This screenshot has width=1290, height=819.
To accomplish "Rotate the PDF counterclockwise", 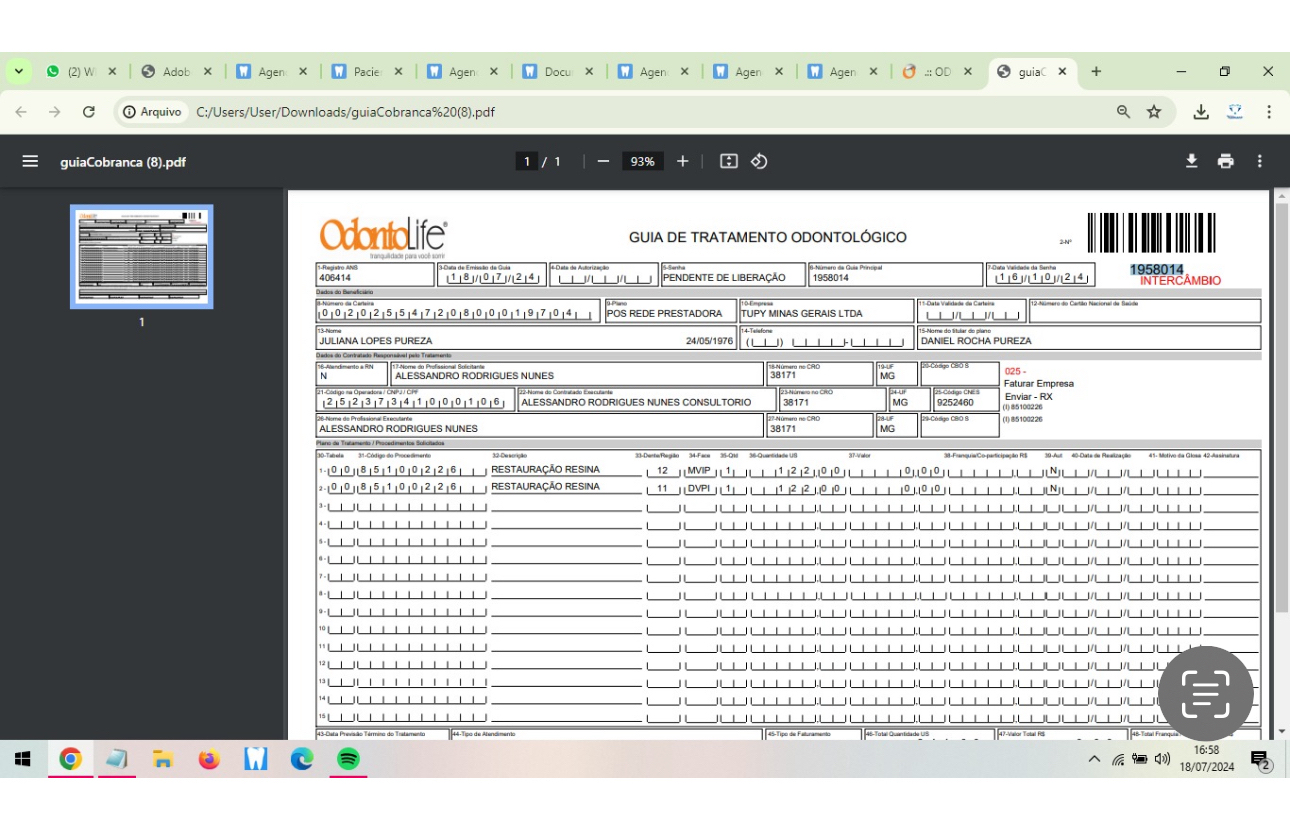I will click(759, 161).
